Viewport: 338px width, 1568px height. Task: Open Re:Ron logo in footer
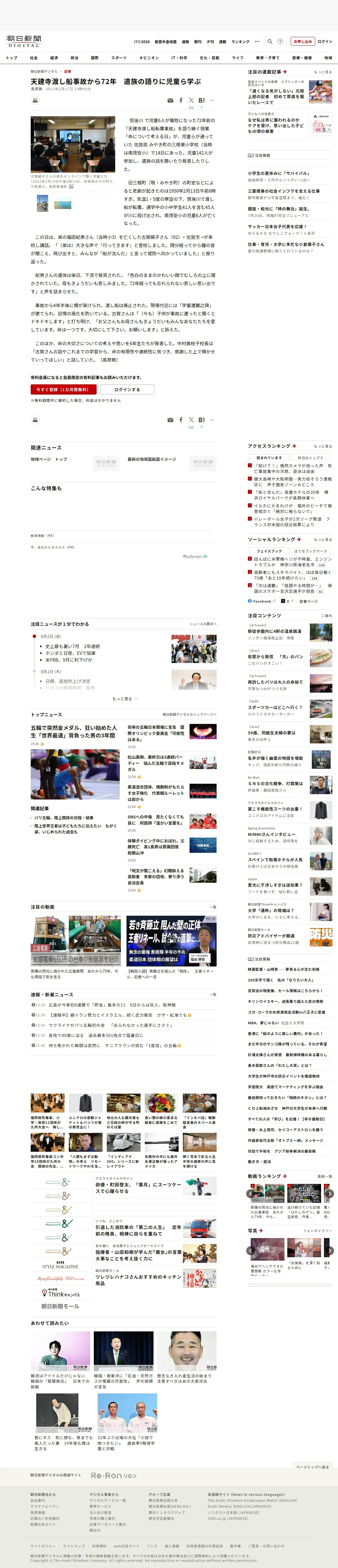pyautogui.click(x=114, y=1476)
